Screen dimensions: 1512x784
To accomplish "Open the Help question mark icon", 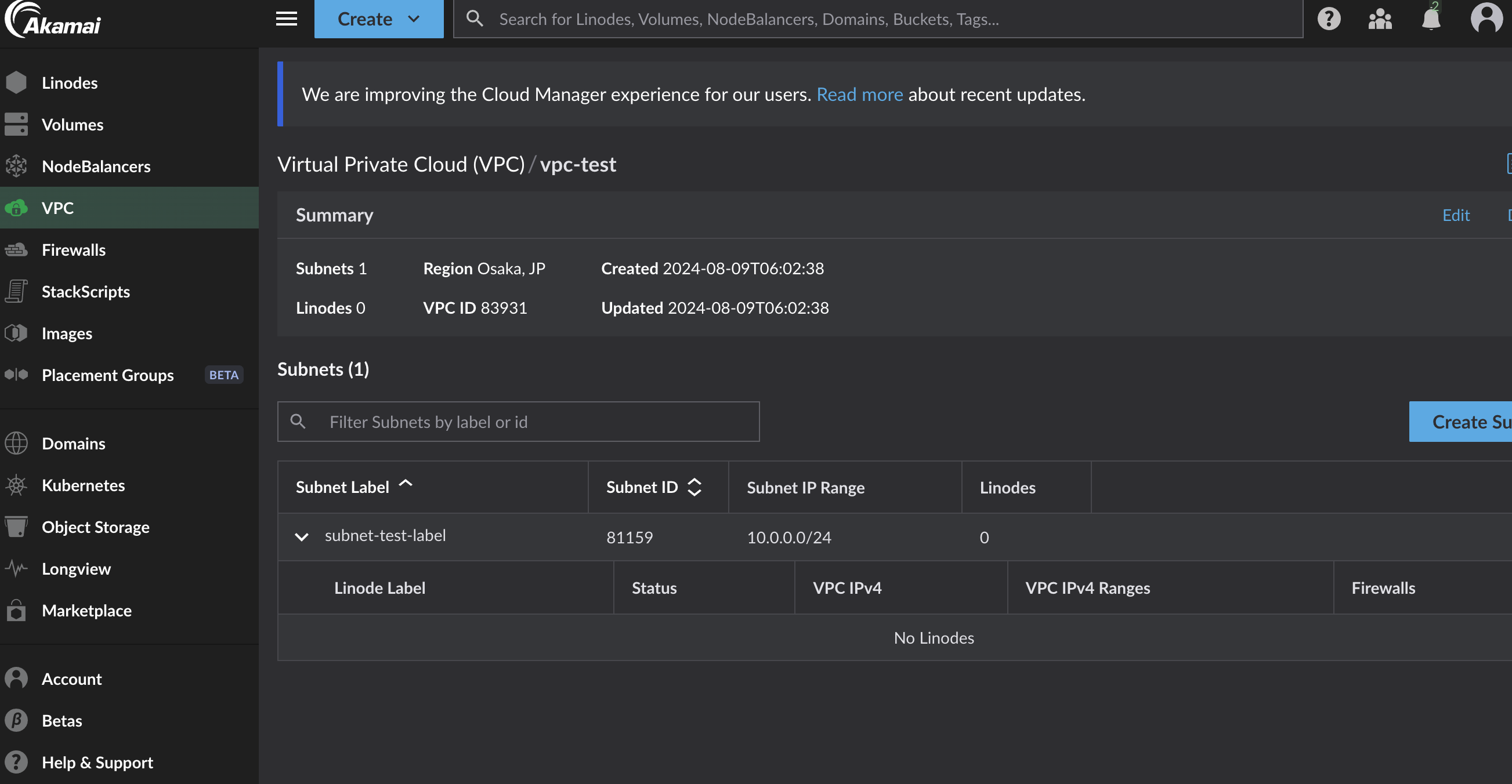I will point(1329,19).
